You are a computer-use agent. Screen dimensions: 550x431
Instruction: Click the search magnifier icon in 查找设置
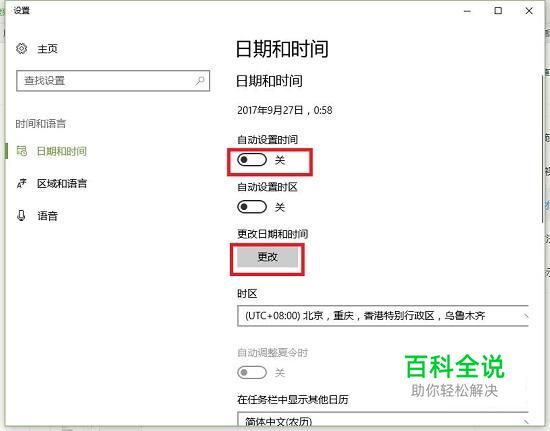(x=200, y=81)
